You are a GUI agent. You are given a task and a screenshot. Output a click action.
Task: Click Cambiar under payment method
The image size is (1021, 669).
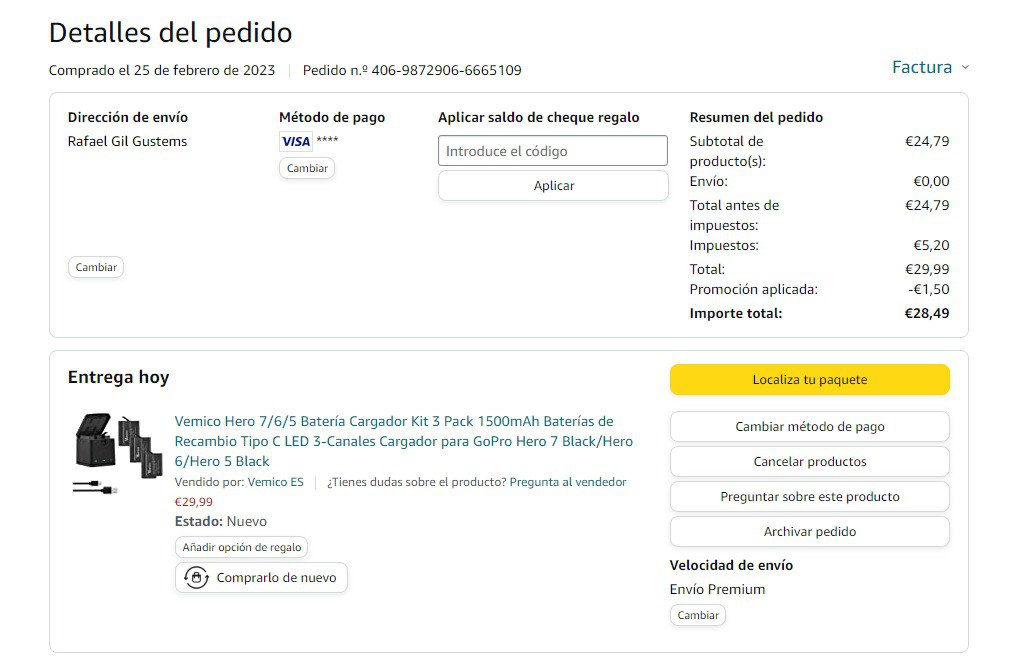tap(307, 168)
